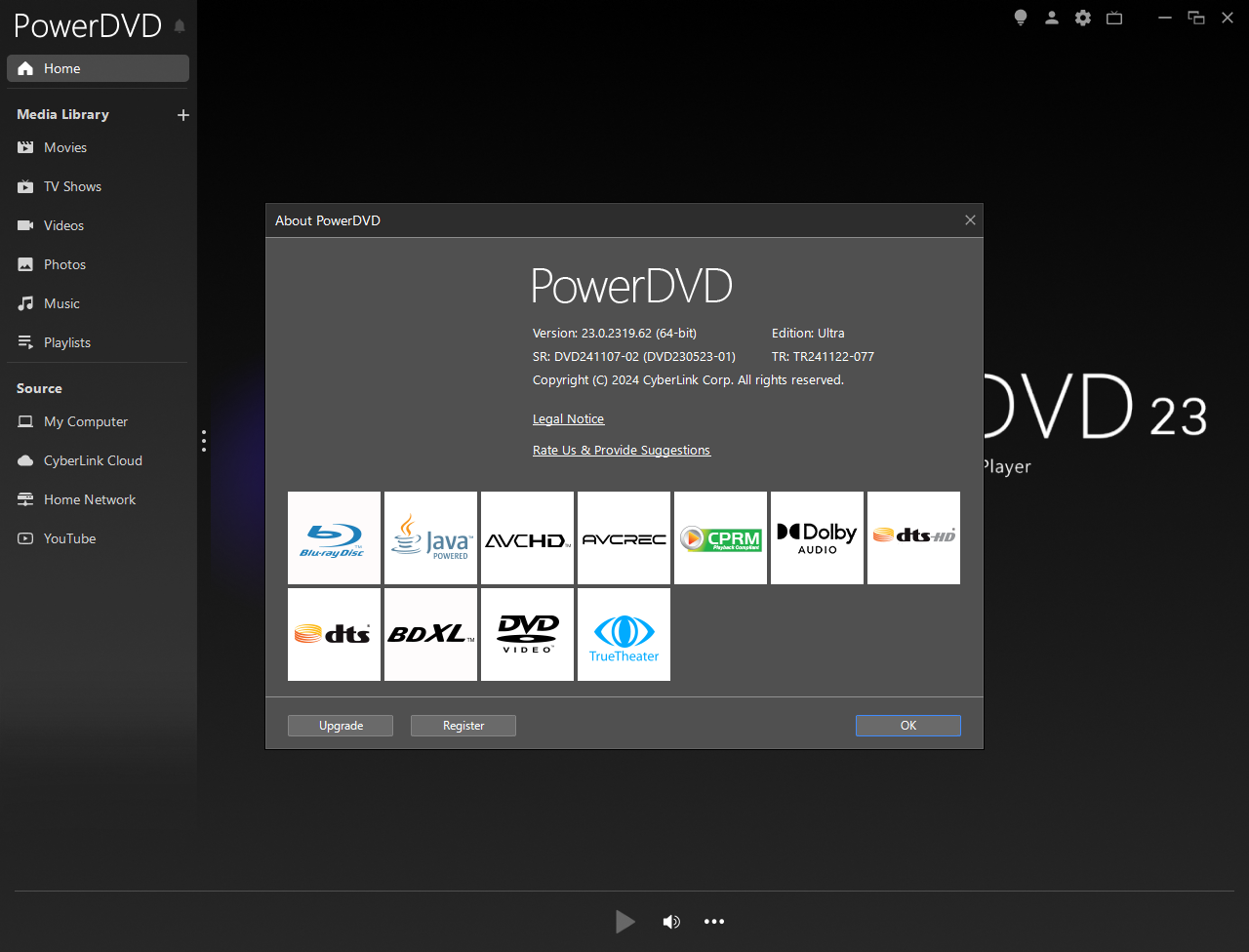The height and width of the screenshot is (952, 1249).
Task: Click the Movies clapperboard icon
Action: coord(25,147)
